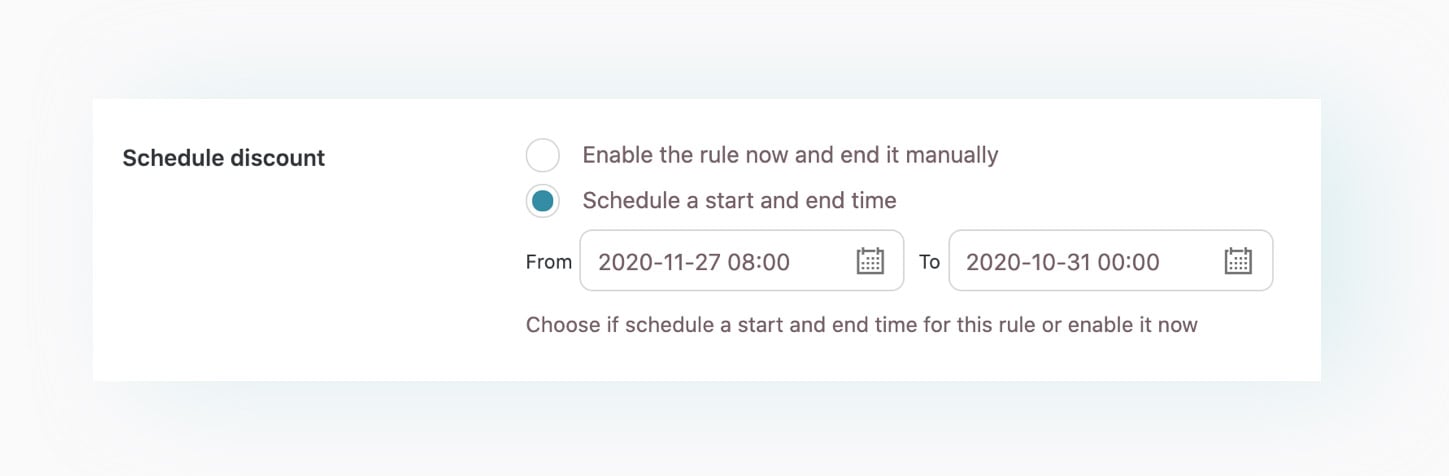Click the "Schedule discount" heading
The image size is (1449, 476).
coord(223,158)
